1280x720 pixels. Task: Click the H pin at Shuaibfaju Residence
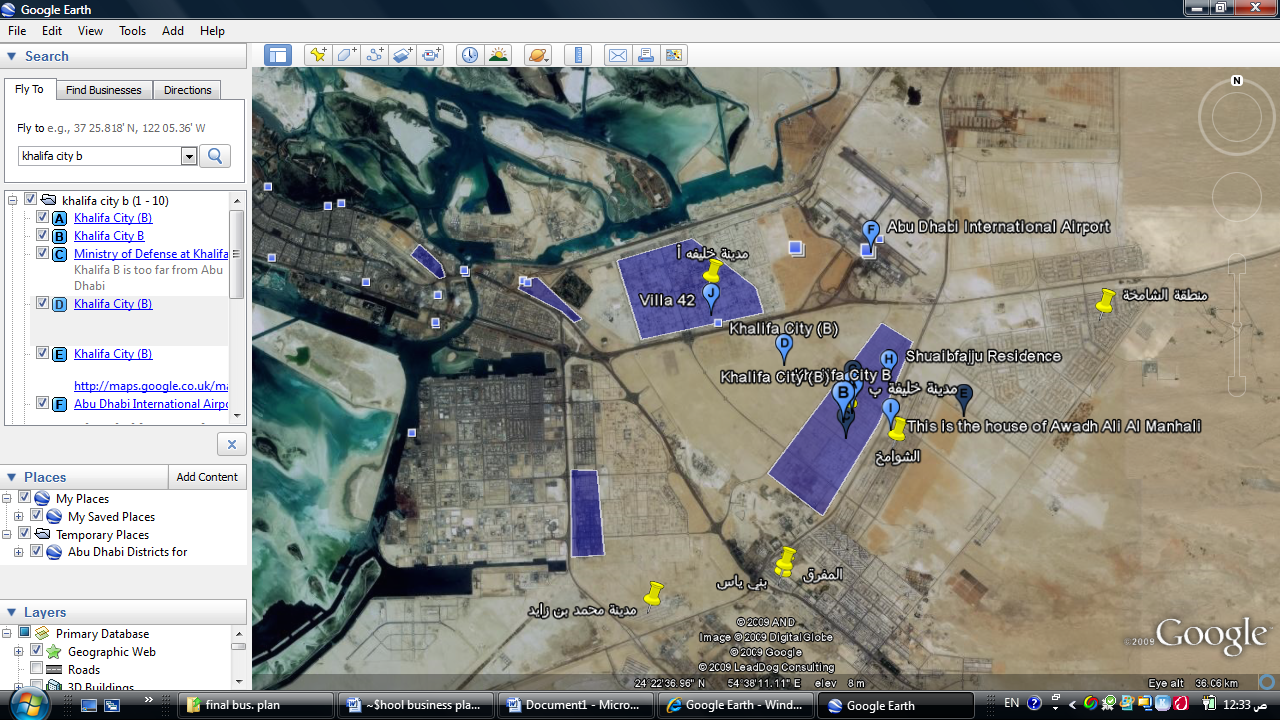pyautogui.click(x=887, y=362)
